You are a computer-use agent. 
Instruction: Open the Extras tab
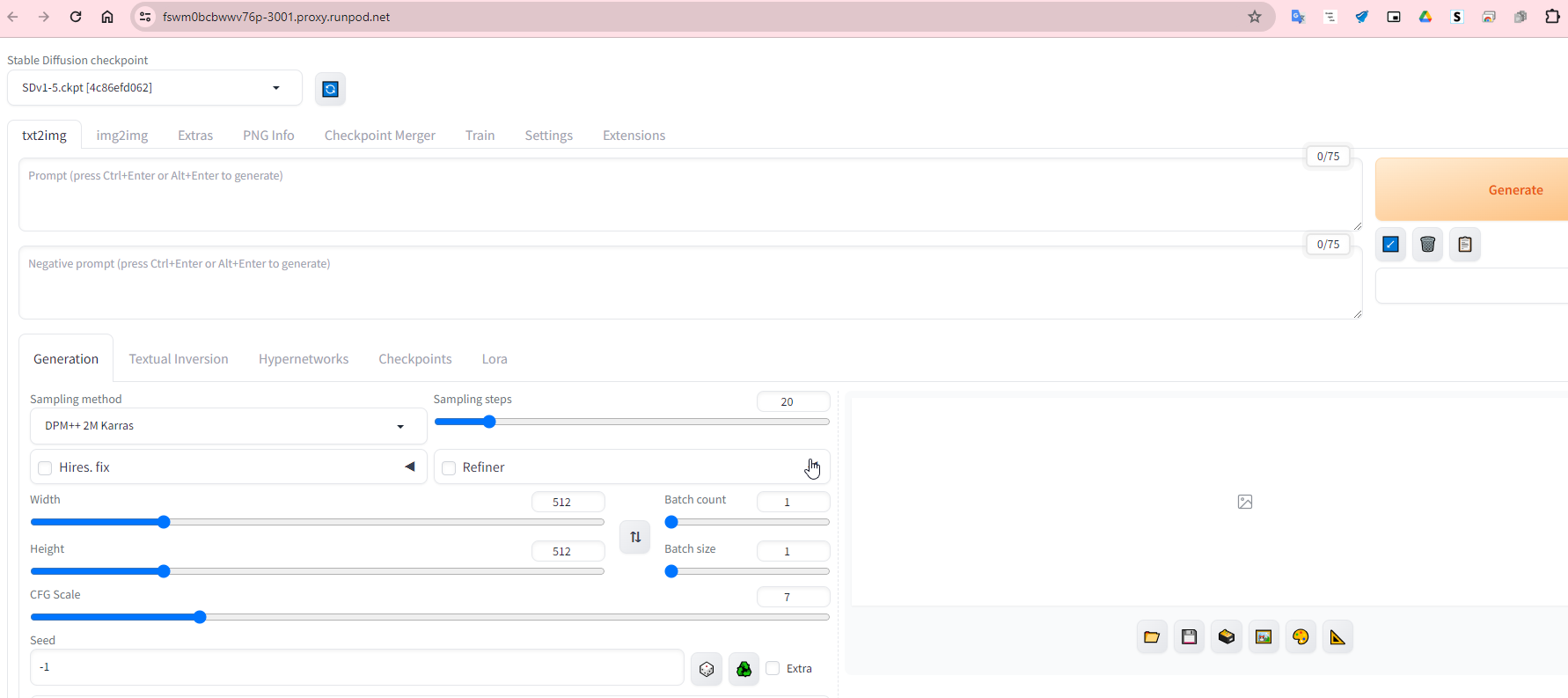click(x=195, y=136)
